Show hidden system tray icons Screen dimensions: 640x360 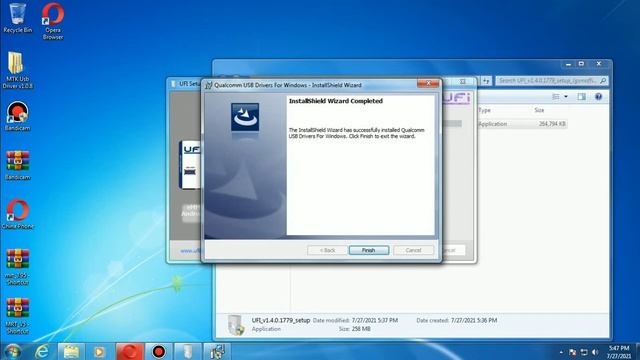click(x=561, y=352)
